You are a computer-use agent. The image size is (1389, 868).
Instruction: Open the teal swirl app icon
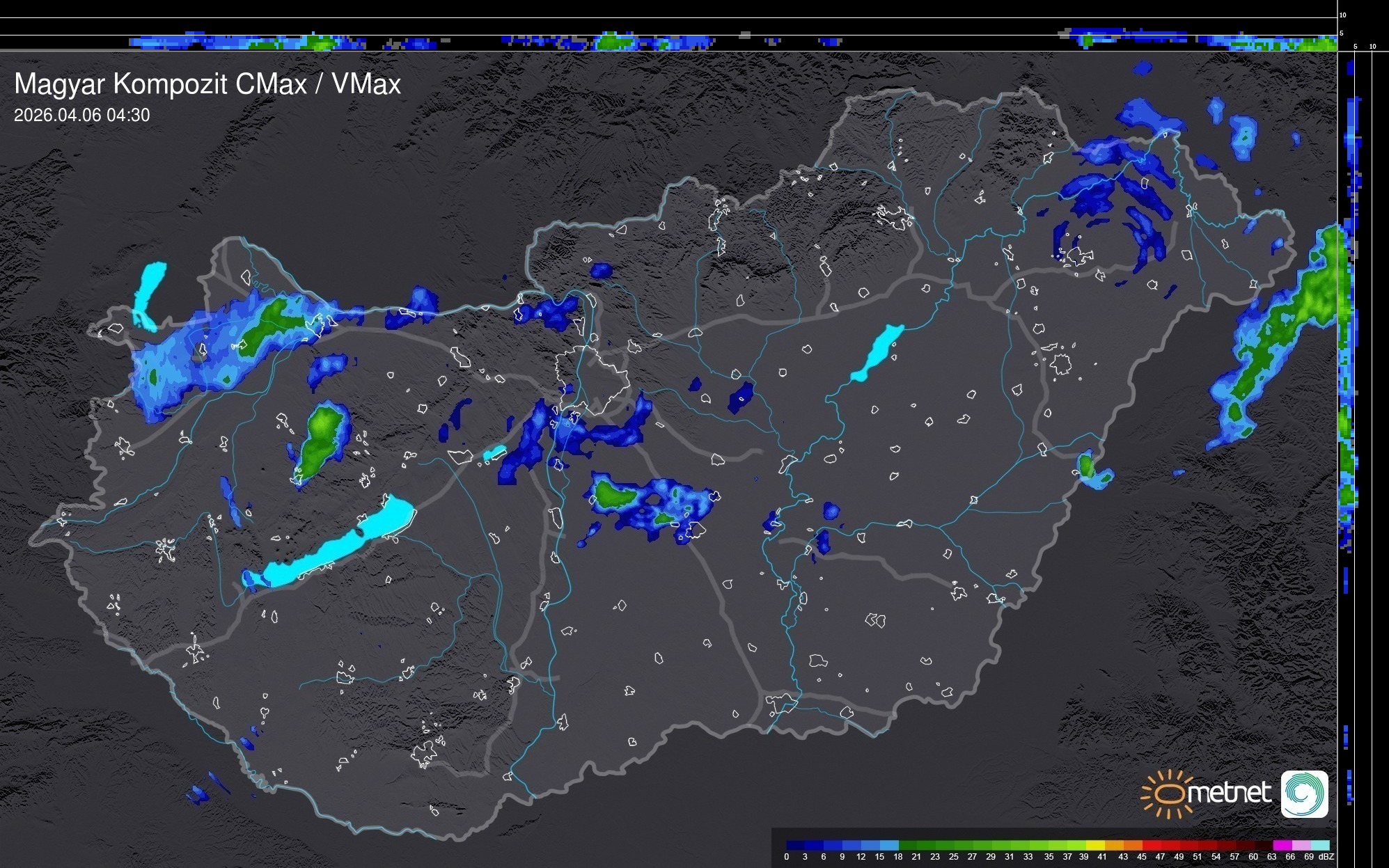[1304, 794]
